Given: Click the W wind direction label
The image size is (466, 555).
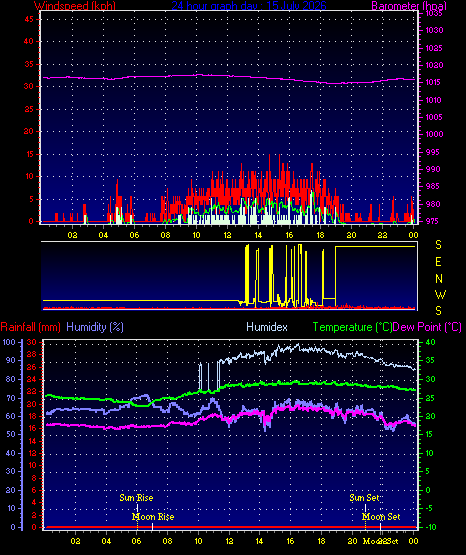Looking at the screenshot, I should [x=440, y=294].
